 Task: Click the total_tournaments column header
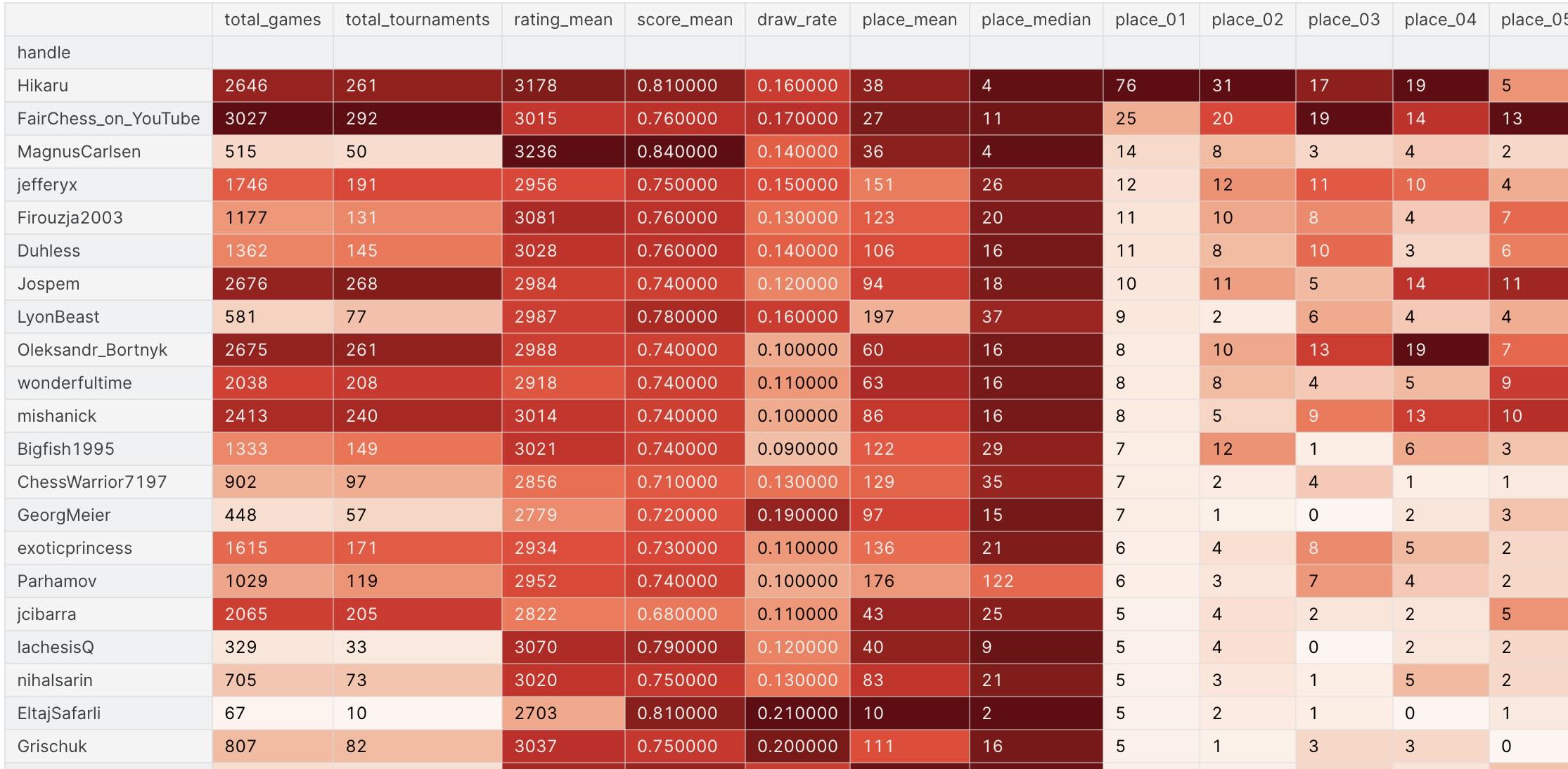coord(417,20)
